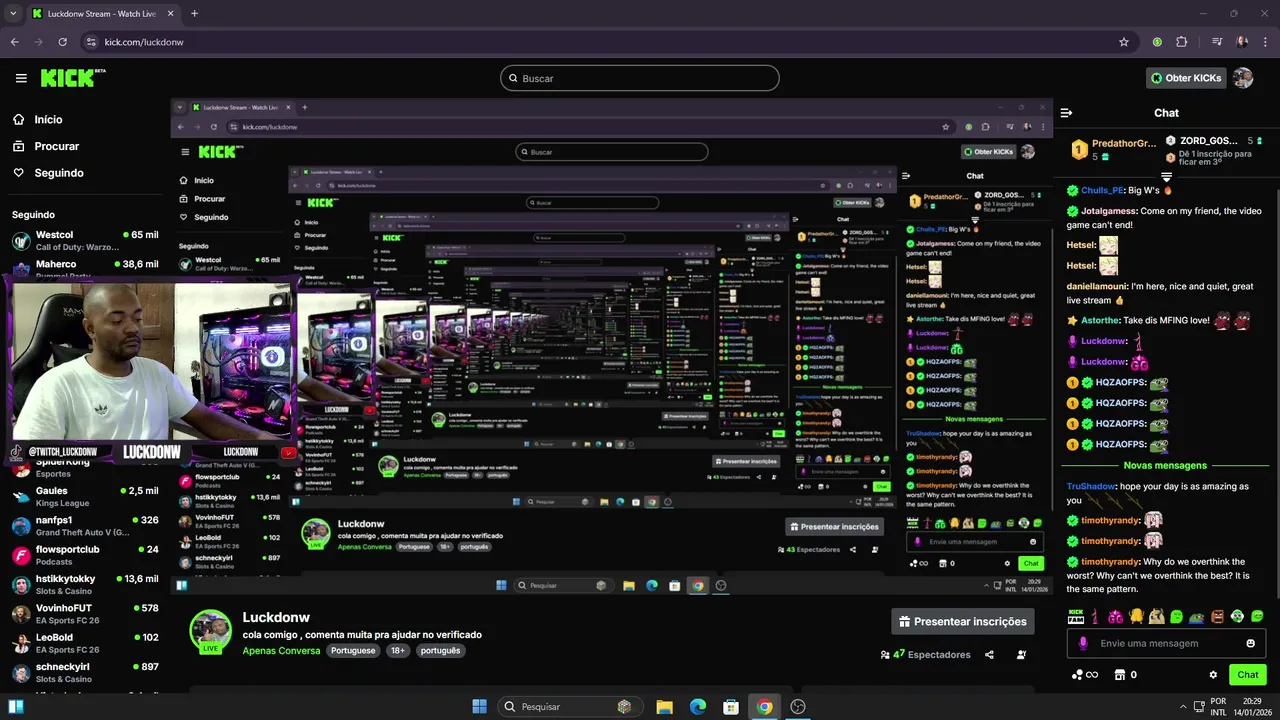Screen dimensions: 1280x720
Task: Open Windows Start menu
Action: [x=479, y=707]
